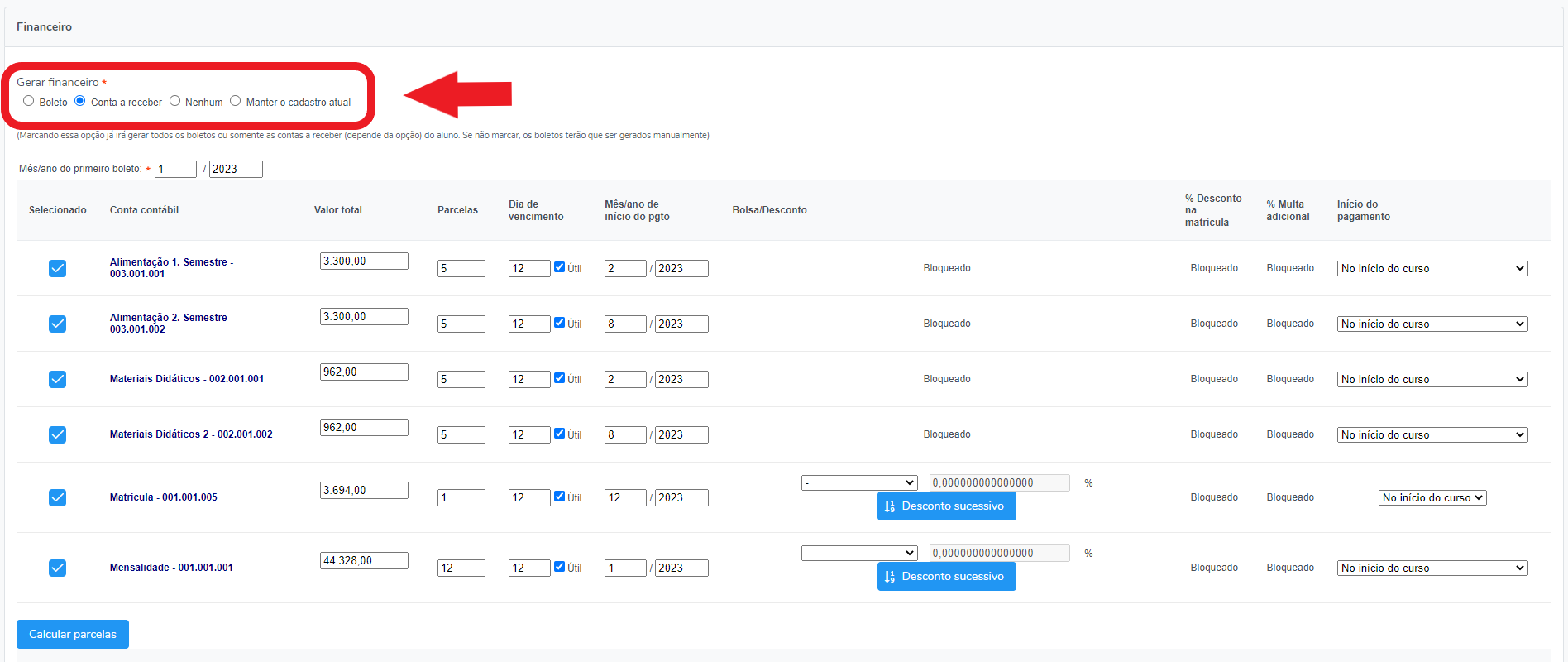
Task: Open Início do pagamento dropdown for Materiais Didáticos 2
Action: [x=1432, y=434]
